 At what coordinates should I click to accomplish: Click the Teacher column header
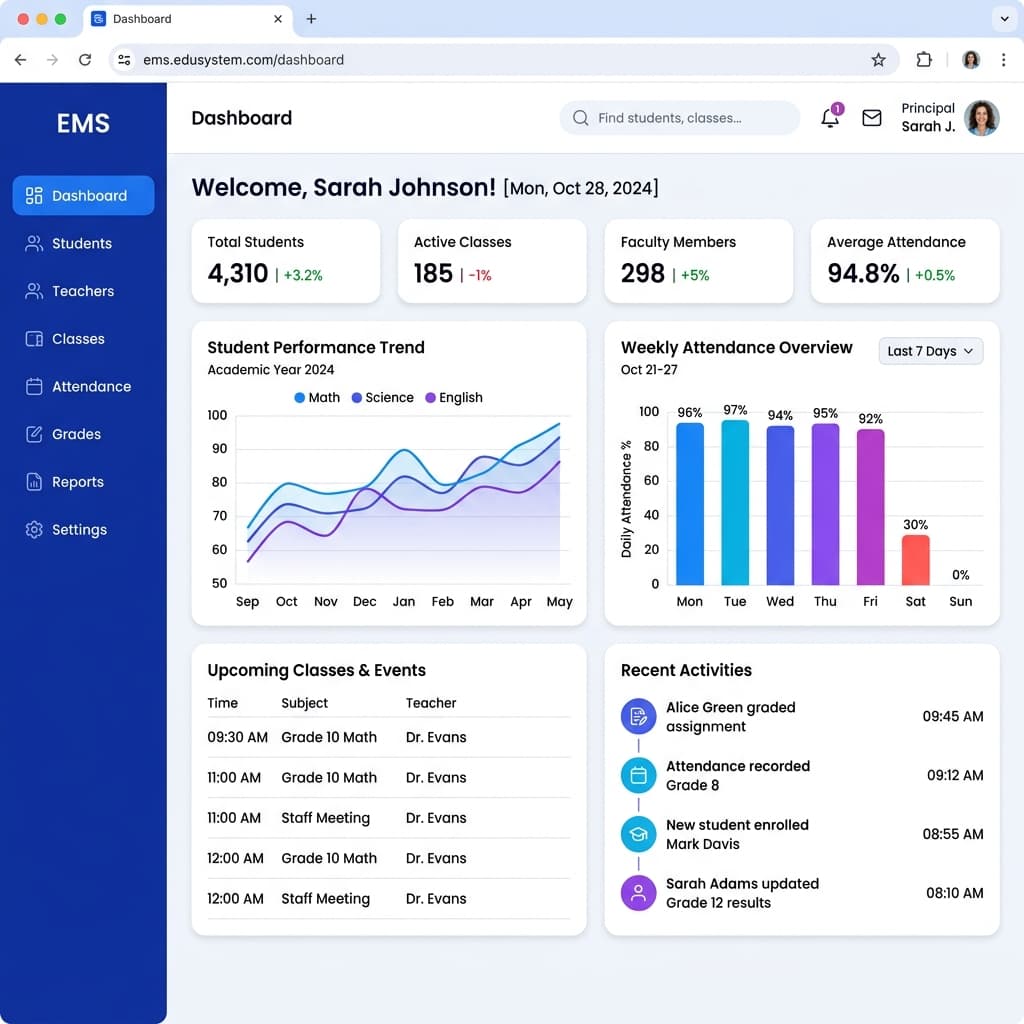coord(430,703)
